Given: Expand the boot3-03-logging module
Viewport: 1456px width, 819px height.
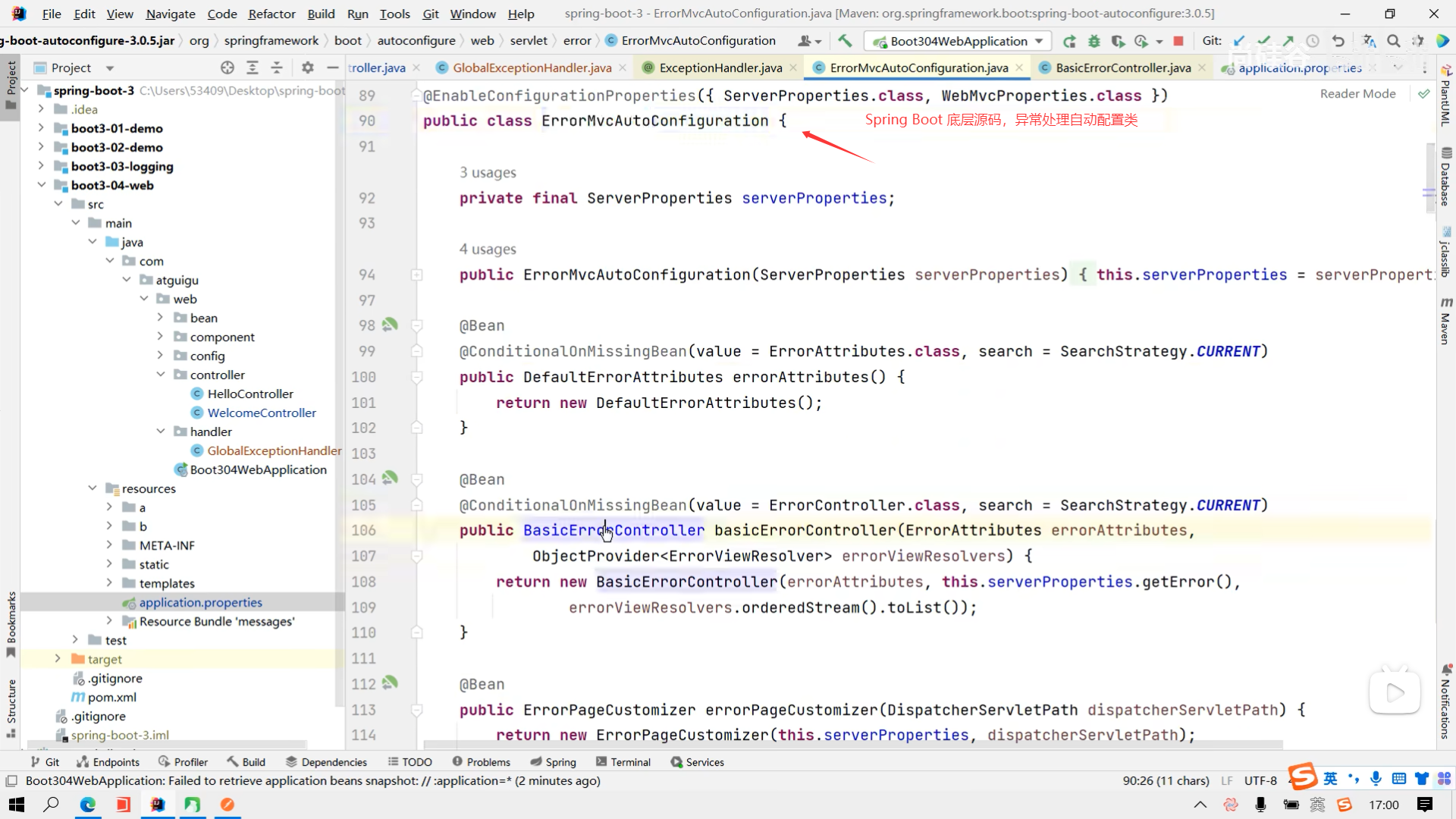Looking at the screenshot, I should click(42, 166).
